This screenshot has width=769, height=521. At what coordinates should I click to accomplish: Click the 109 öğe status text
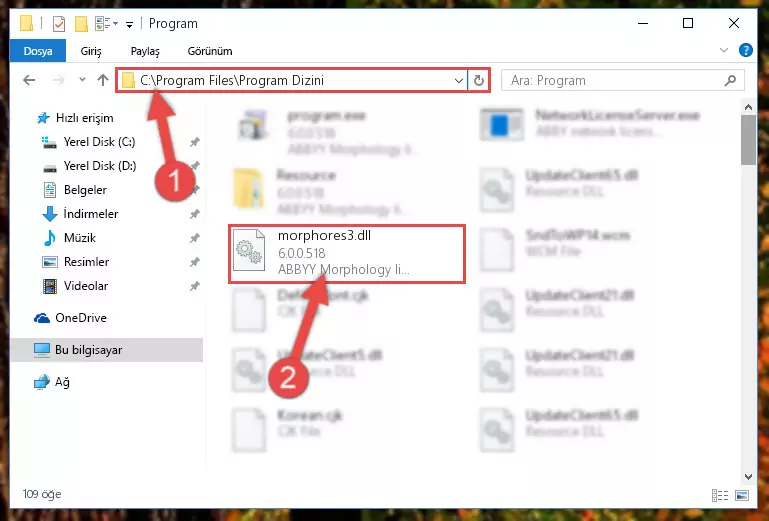[42, 494]
